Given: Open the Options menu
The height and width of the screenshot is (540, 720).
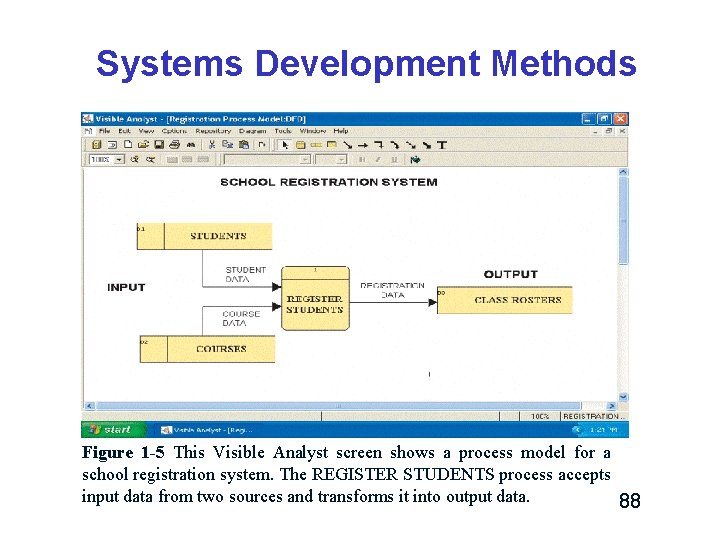Looking at the screenshot, I should (x=174, y=131).
